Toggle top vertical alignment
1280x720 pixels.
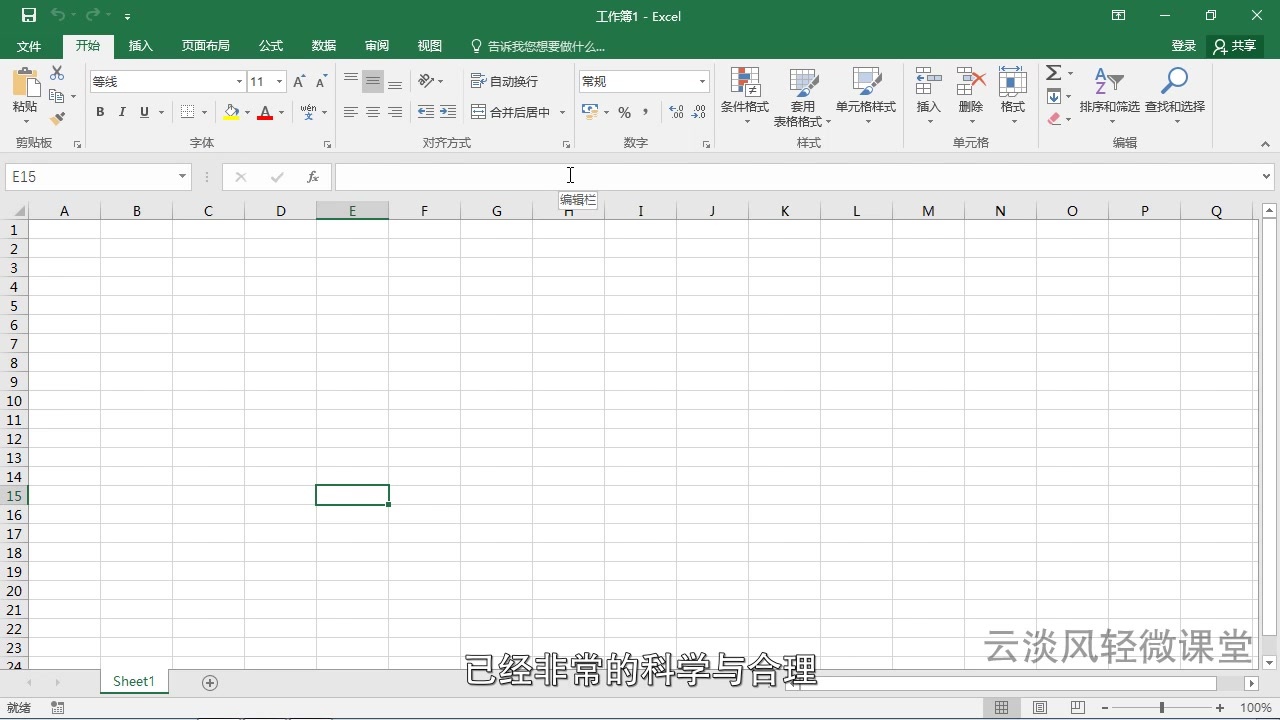click(x=351, y=82)
